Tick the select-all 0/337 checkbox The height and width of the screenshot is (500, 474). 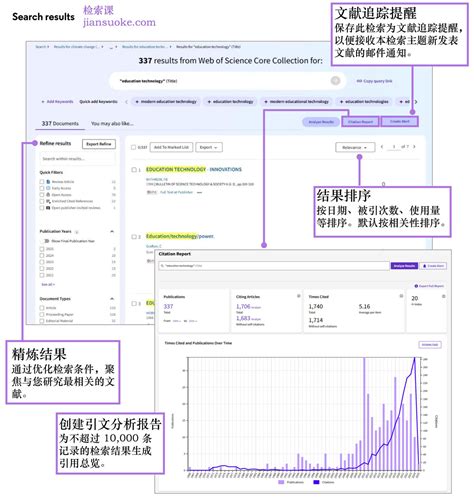coord(133,147)
